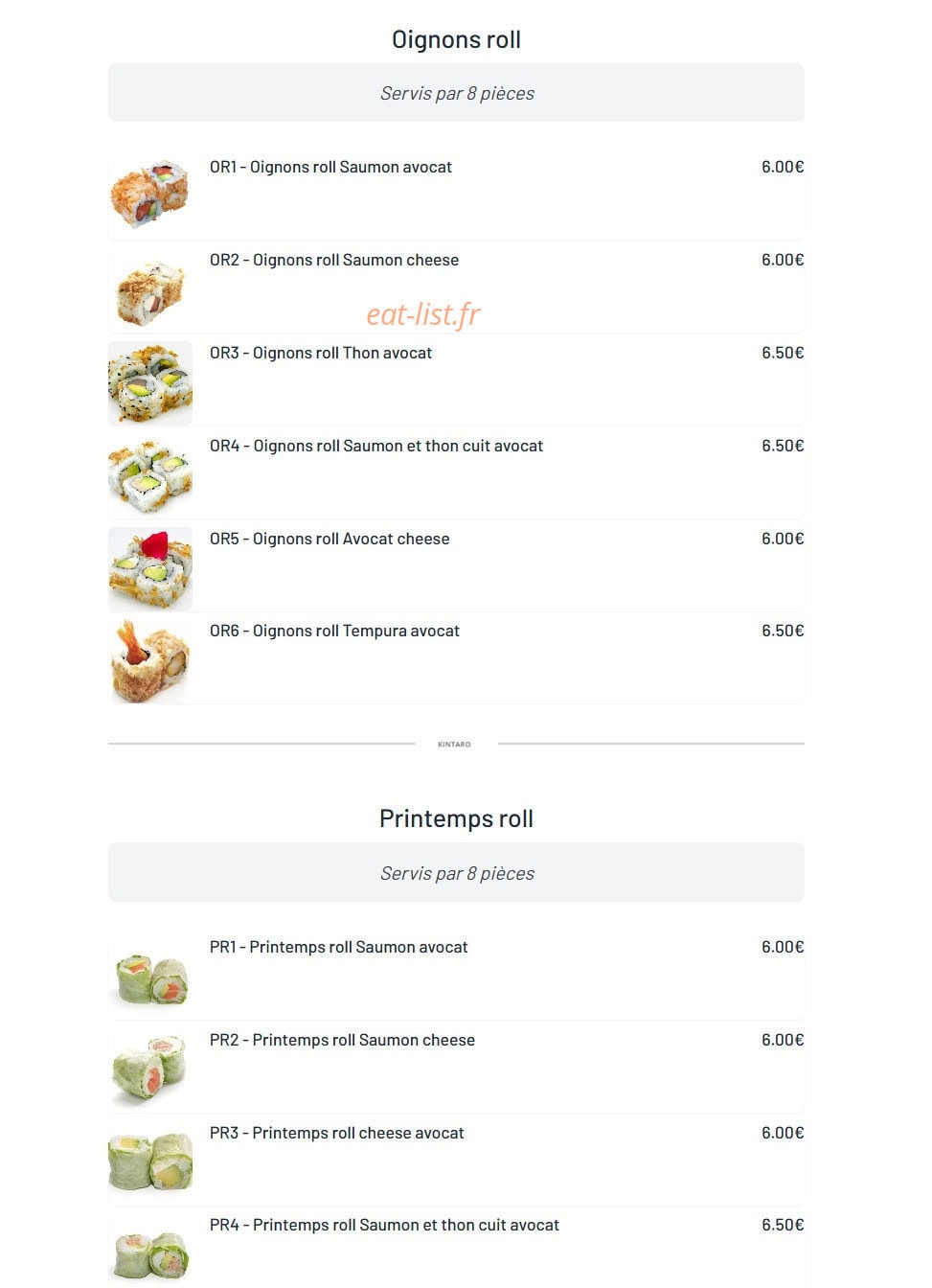The width and height of the screenshot is (932, 1288).
Task: Select the PR2 Printemps Saumon cheese thumbnail
Action: (x=150, y=1070)
